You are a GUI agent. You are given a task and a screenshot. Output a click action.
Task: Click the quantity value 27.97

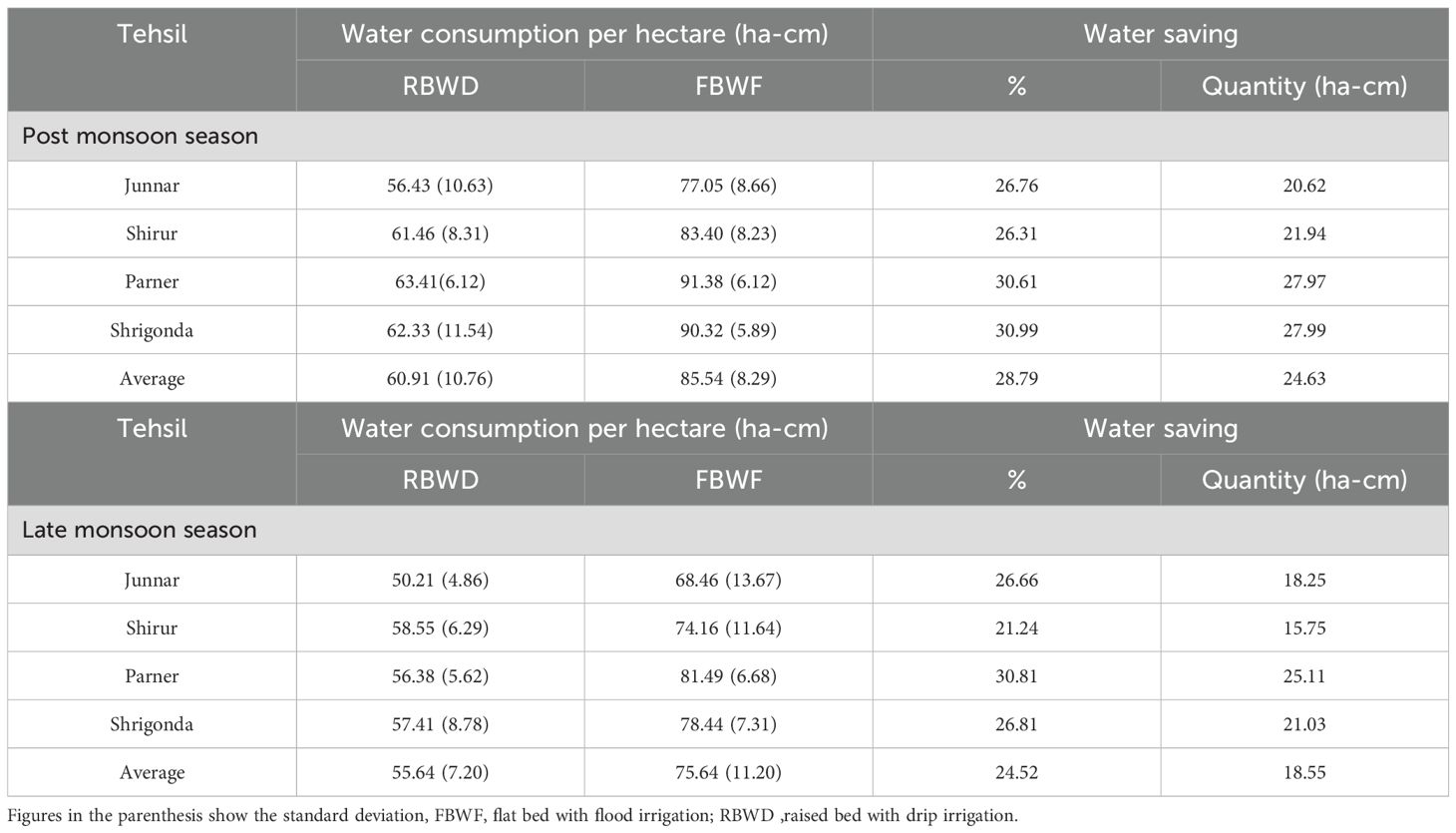[x=1304, y=281]
